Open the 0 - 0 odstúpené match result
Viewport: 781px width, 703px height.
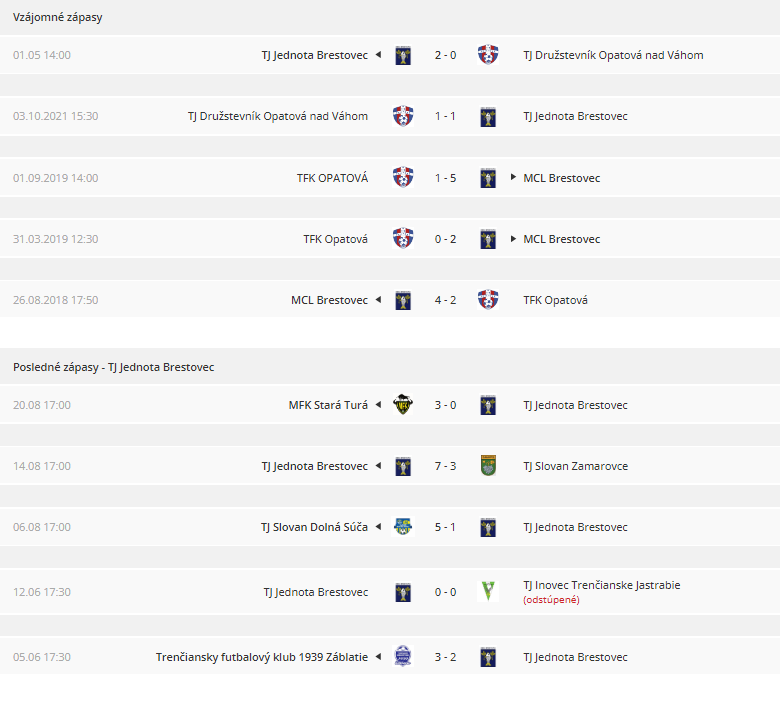pyautogui.click(x=445, y=592)
